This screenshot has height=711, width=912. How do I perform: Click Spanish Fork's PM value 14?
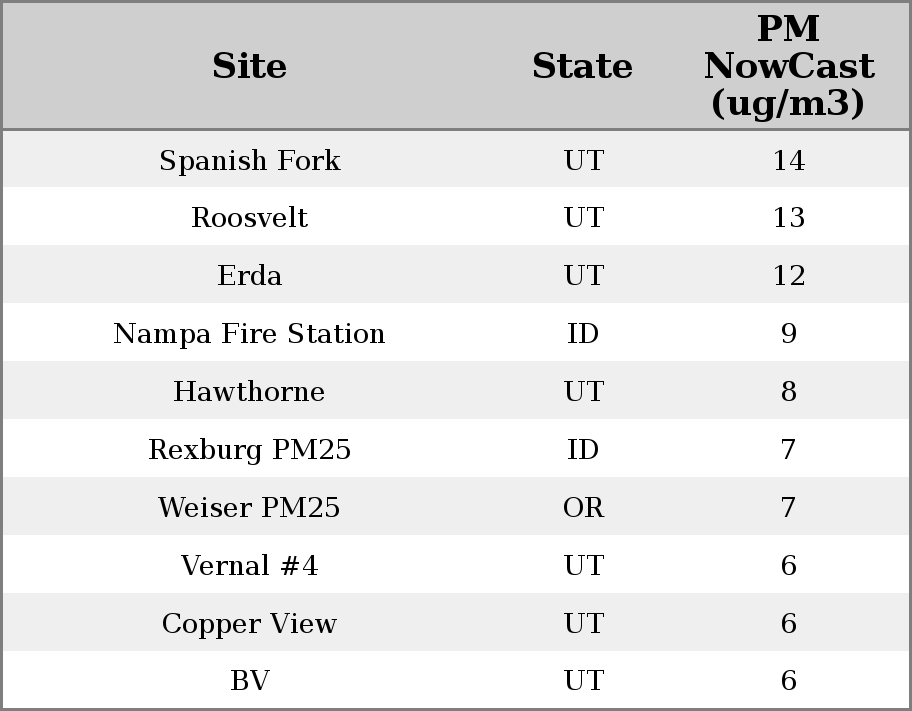(x=788, y=161)
